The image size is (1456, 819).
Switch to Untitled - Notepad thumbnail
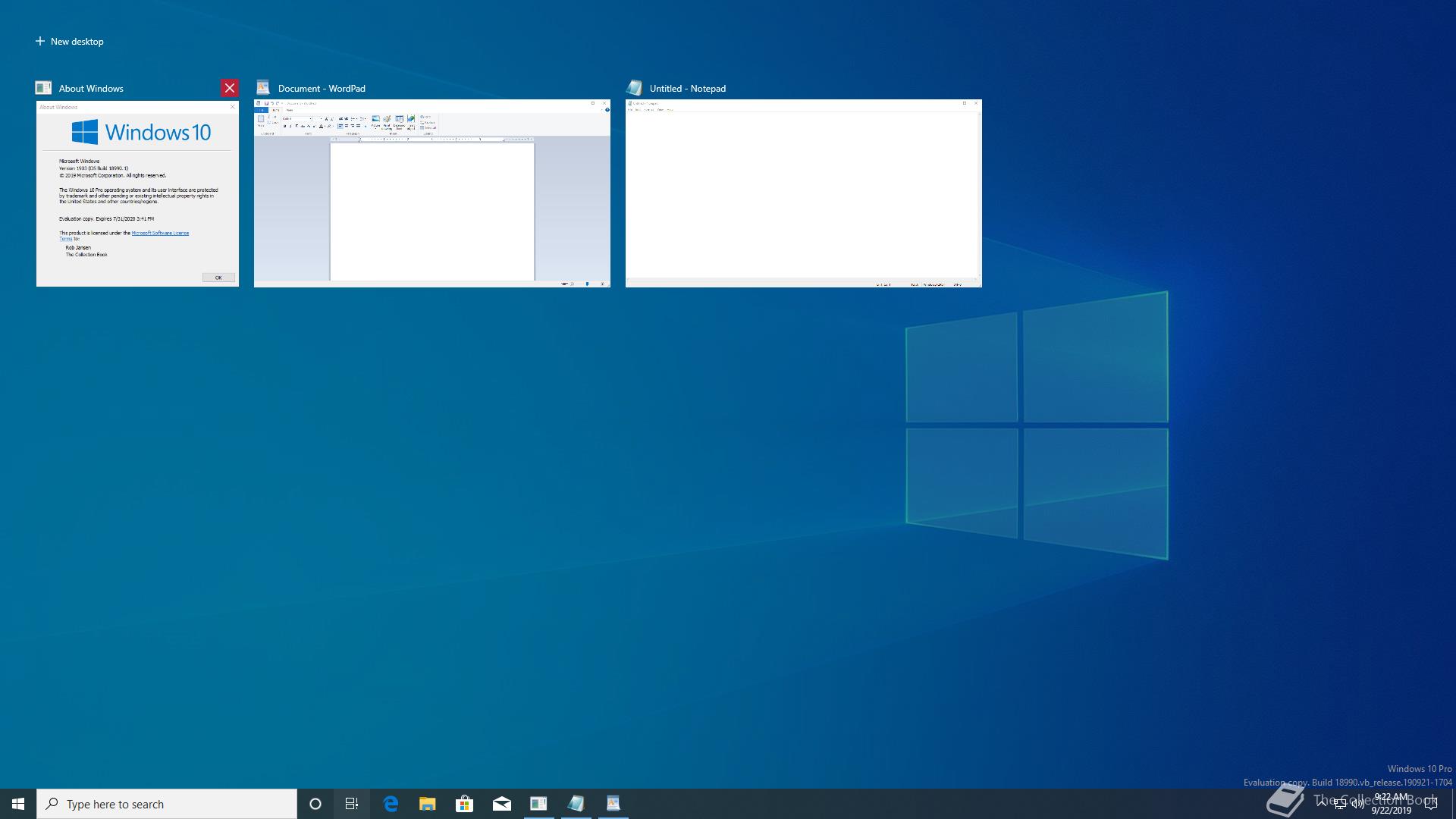(x=803, y=193)
